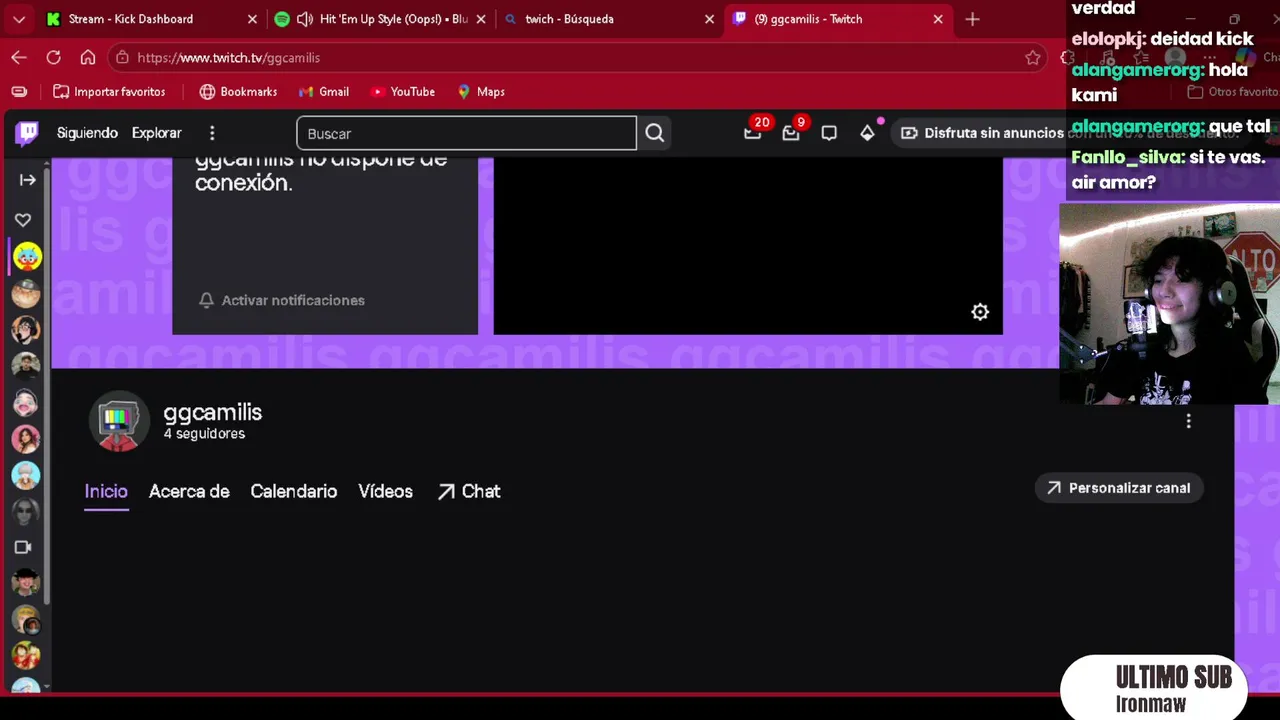Go back with the browser back arrow
Viewport: 1280px width, 720px height.
[x=19, y=58]
